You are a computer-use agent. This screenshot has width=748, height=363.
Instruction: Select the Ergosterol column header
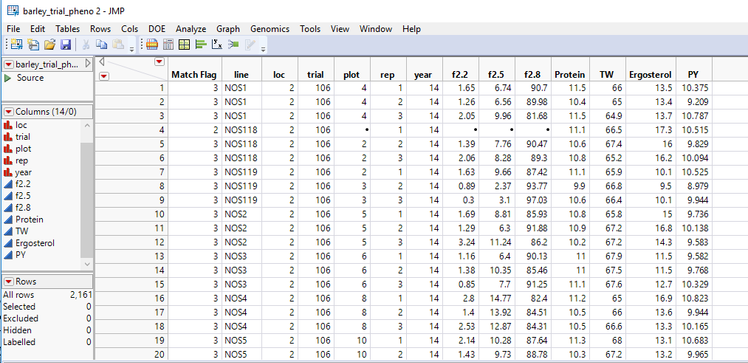[650, 74]
